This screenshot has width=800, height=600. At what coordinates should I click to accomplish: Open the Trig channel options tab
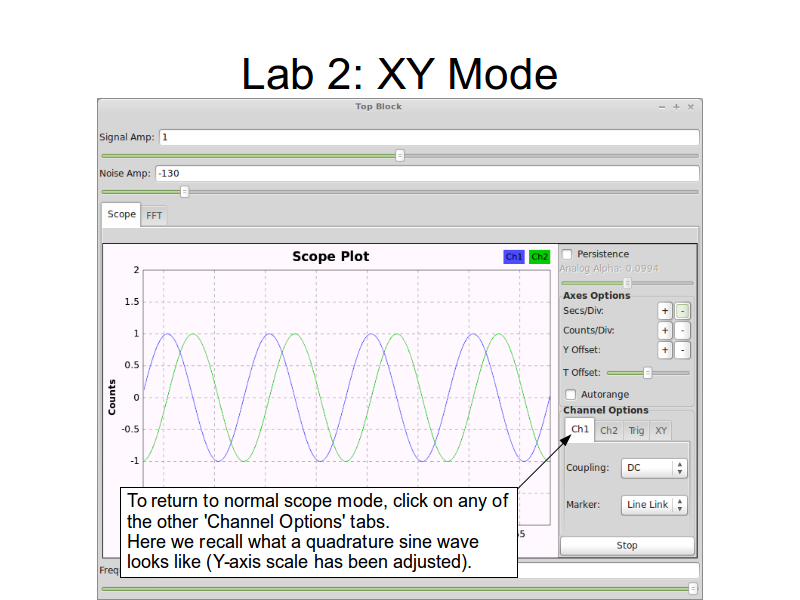[x=636, y=430]
